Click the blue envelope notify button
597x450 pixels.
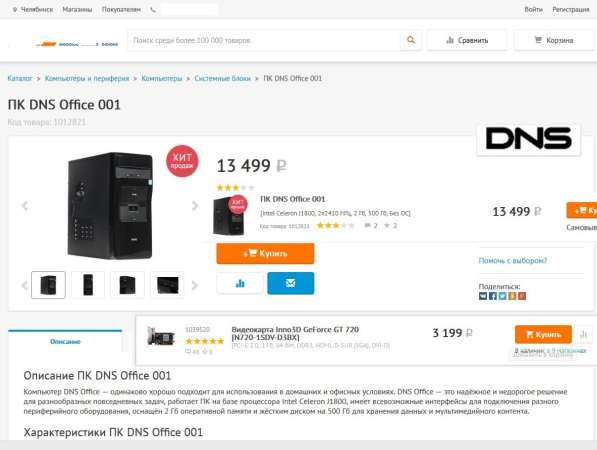(291, 283)
